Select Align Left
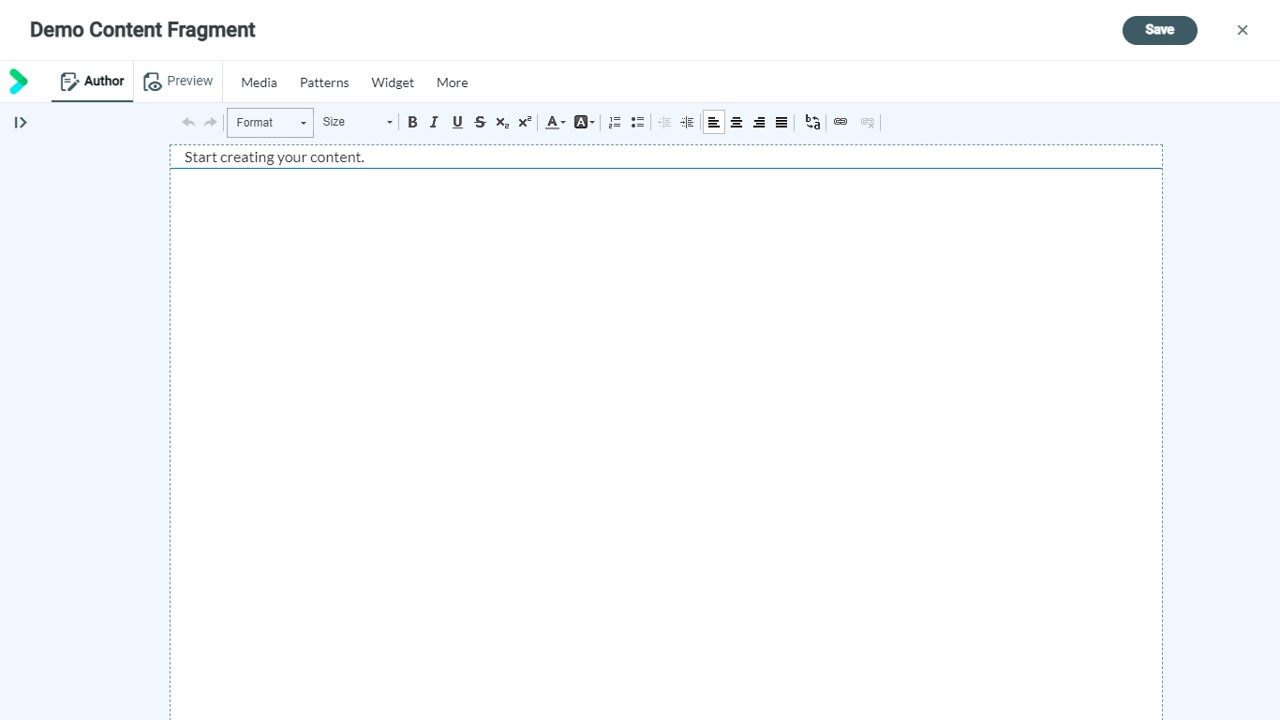 tap(714, 122)
